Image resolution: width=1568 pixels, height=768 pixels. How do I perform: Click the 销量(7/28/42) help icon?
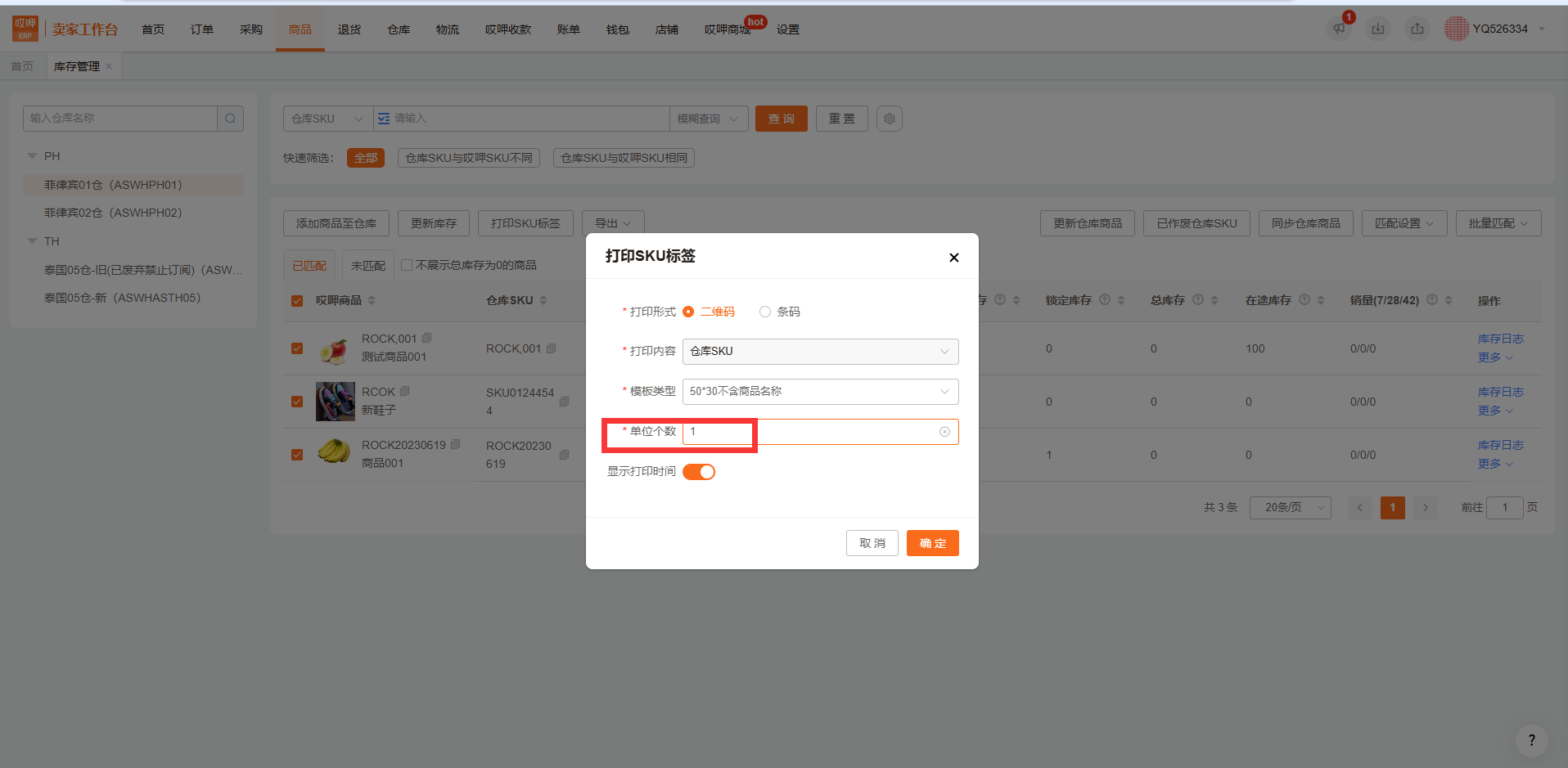click(1431, 299)
